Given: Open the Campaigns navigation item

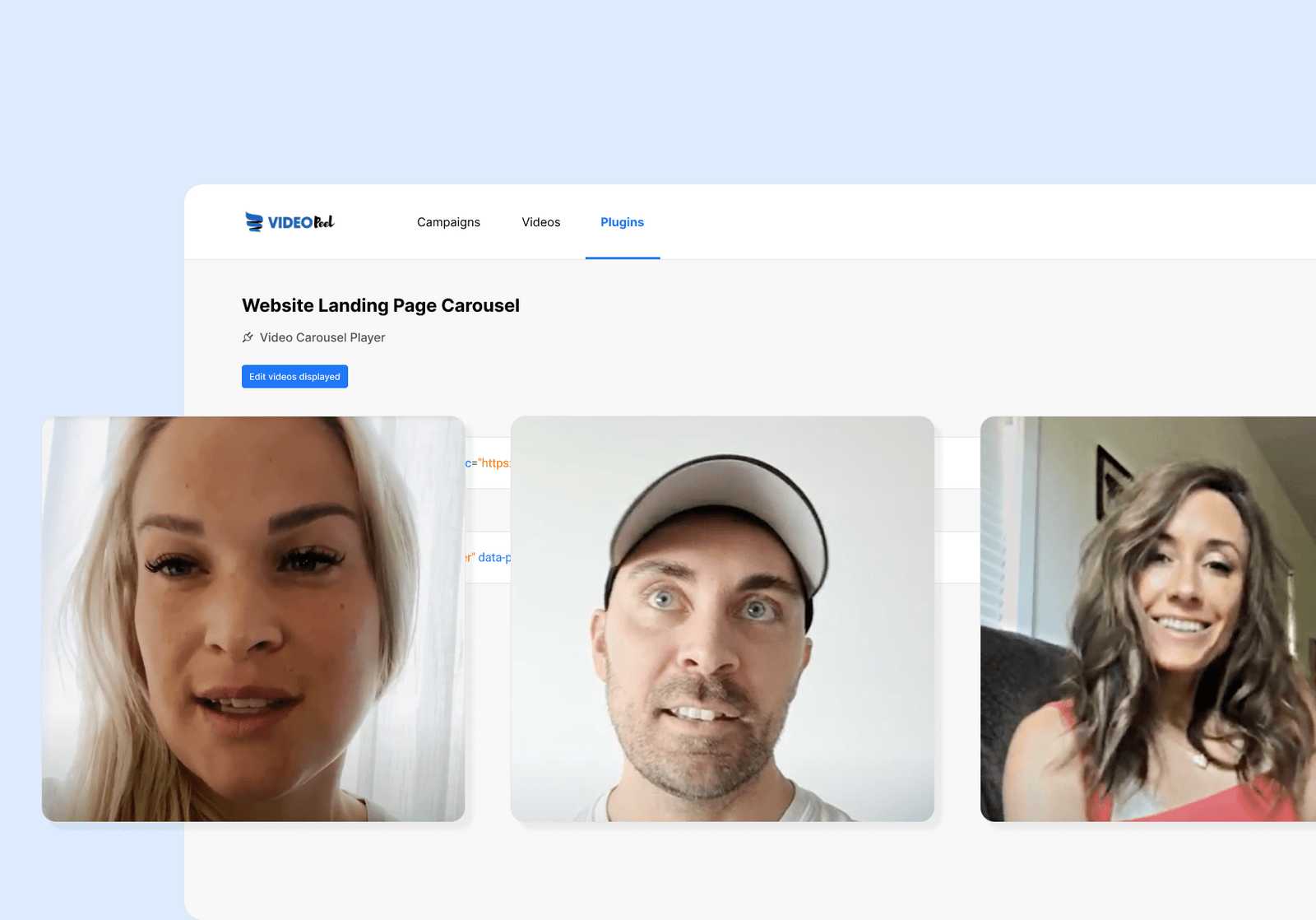Looking at the screenshot, I should tap(448, 222).
